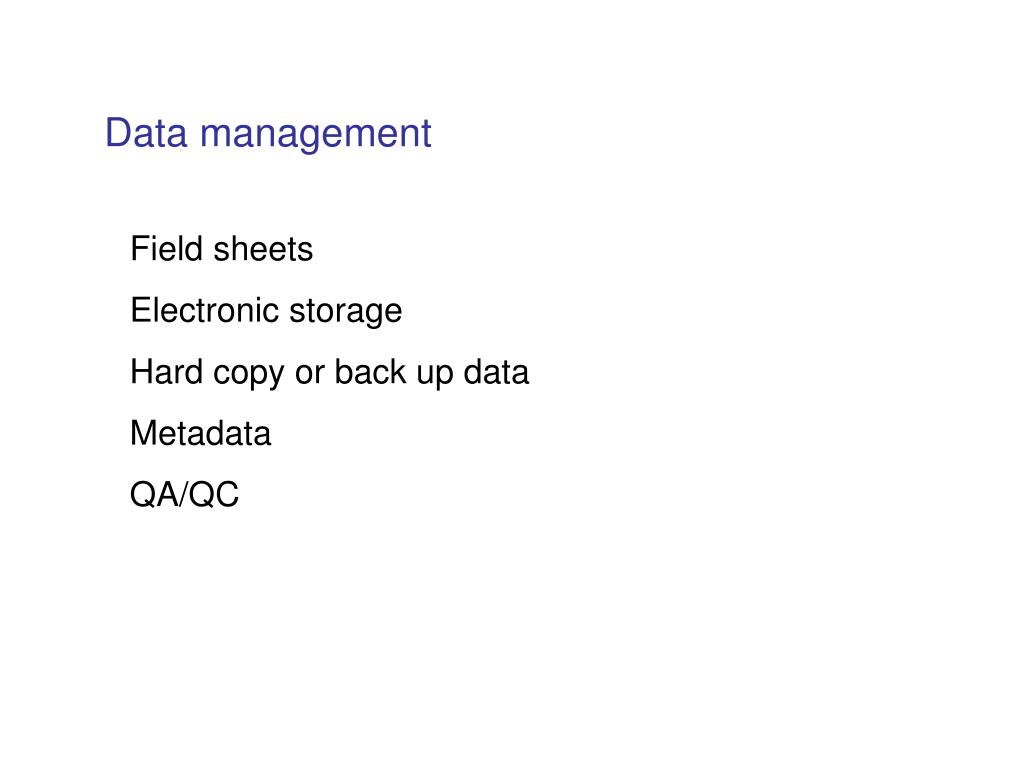This screenshot has width=1024, height=768.
Task: Click the word 'Data' in the title
Action: [146, 133]
